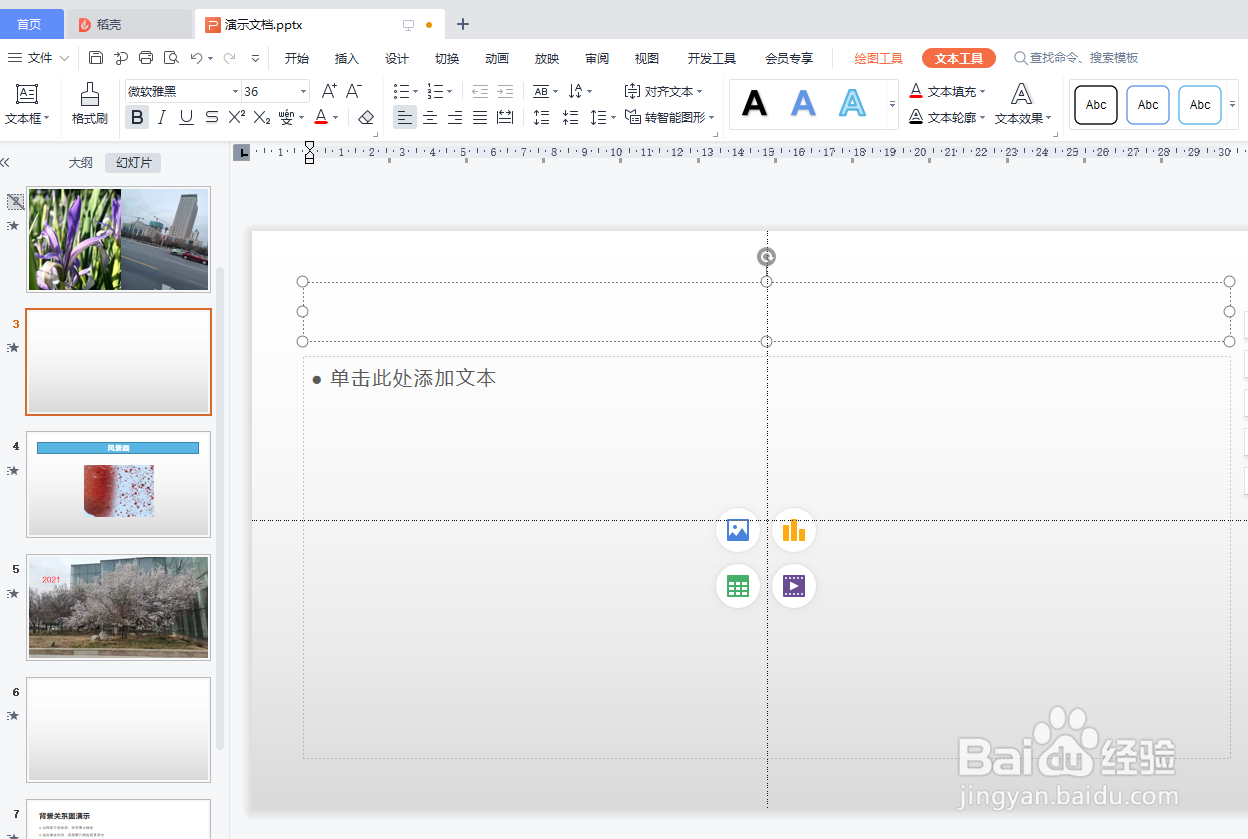Toggle Italic formatting
Screen dimensions: 1248x839
pyautogui.click(x=162, y=117)
